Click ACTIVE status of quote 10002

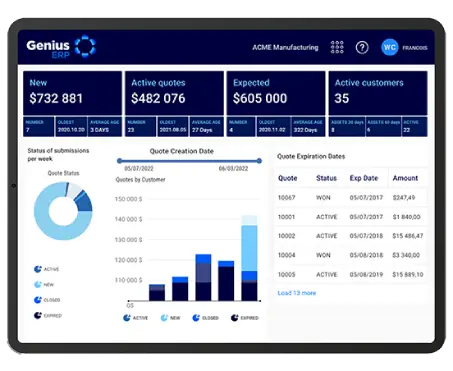(327, 236)
